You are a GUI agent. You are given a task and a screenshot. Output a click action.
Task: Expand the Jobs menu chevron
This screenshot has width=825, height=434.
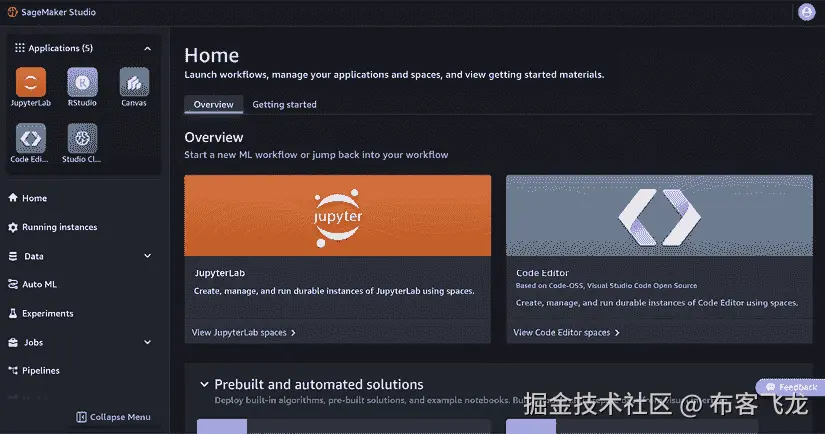coord(147,342)
